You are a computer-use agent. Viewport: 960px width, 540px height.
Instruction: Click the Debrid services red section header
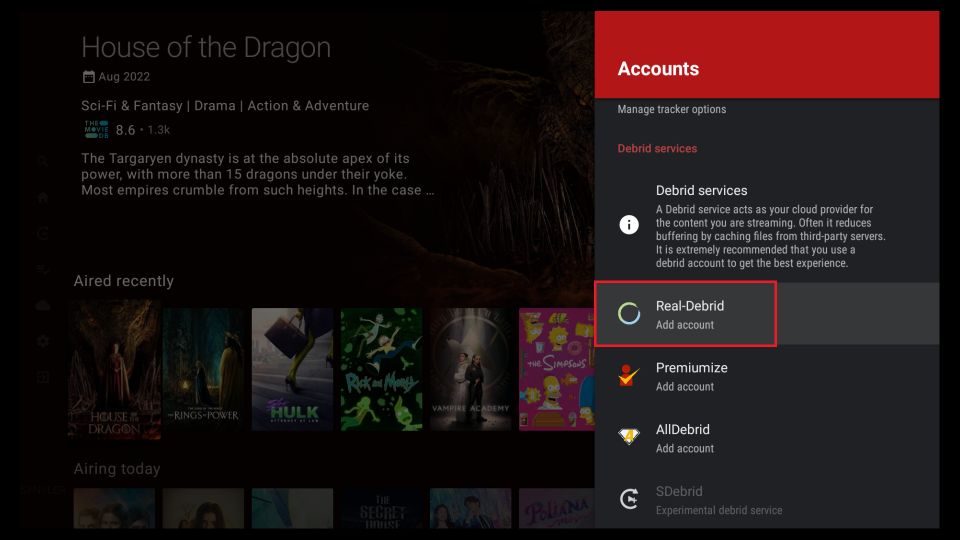pyautogui.click(x=657, y=148)
